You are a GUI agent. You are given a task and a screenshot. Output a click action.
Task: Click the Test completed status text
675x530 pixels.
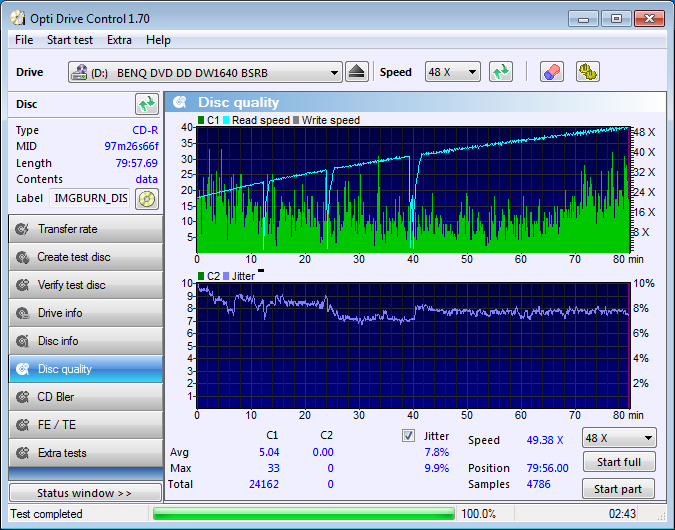click(46, 514)
